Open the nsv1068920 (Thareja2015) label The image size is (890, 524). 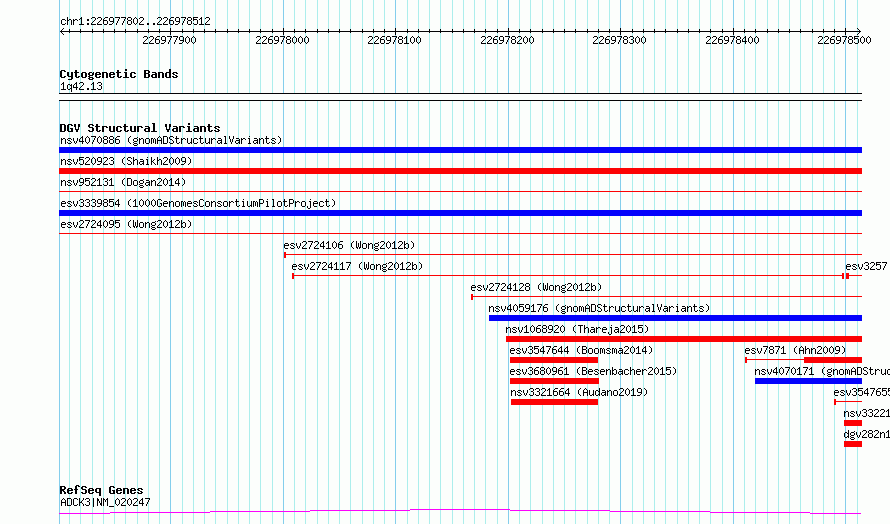577,329
